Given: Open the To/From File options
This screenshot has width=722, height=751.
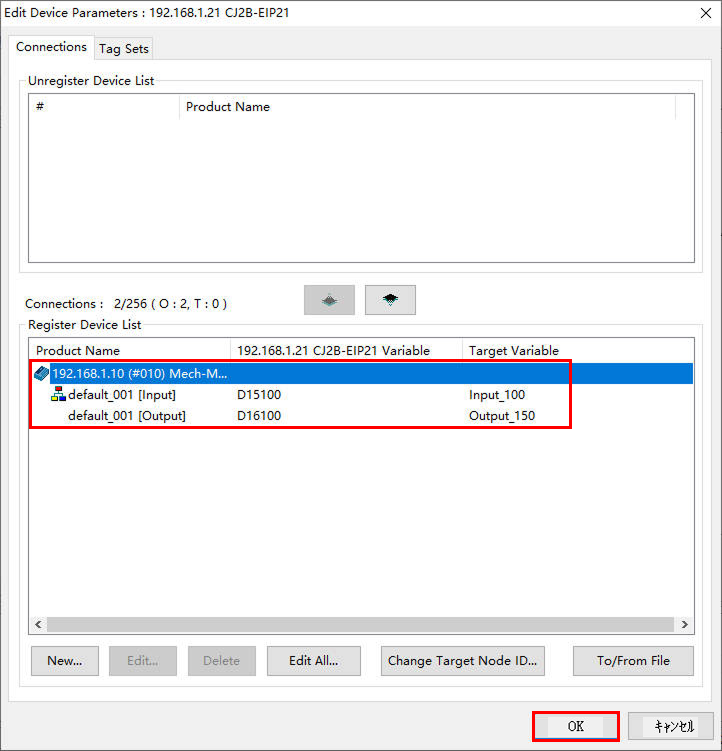Looking at the screenshot, I should coord(633,661).
